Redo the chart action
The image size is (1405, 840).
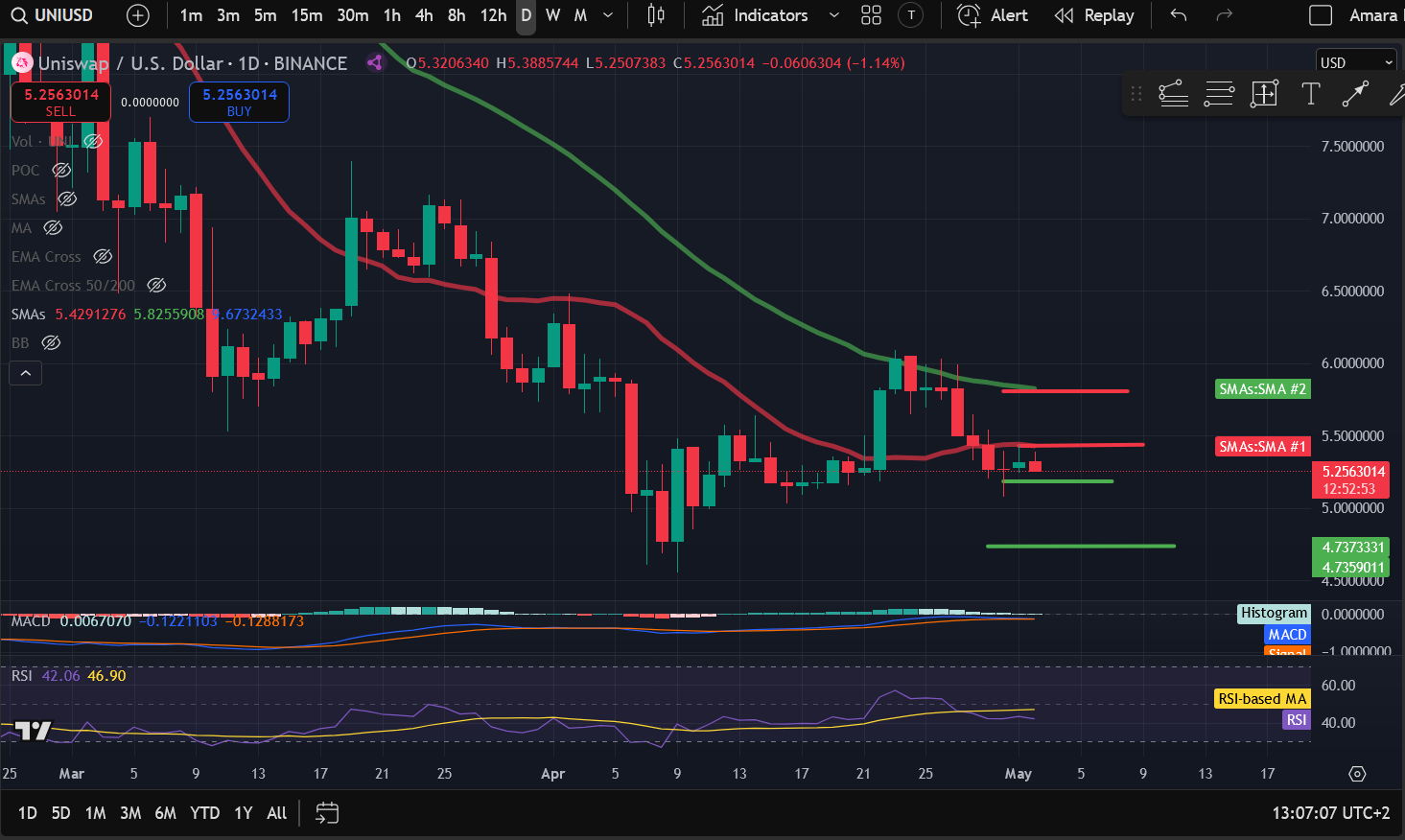pos(1224,15)
